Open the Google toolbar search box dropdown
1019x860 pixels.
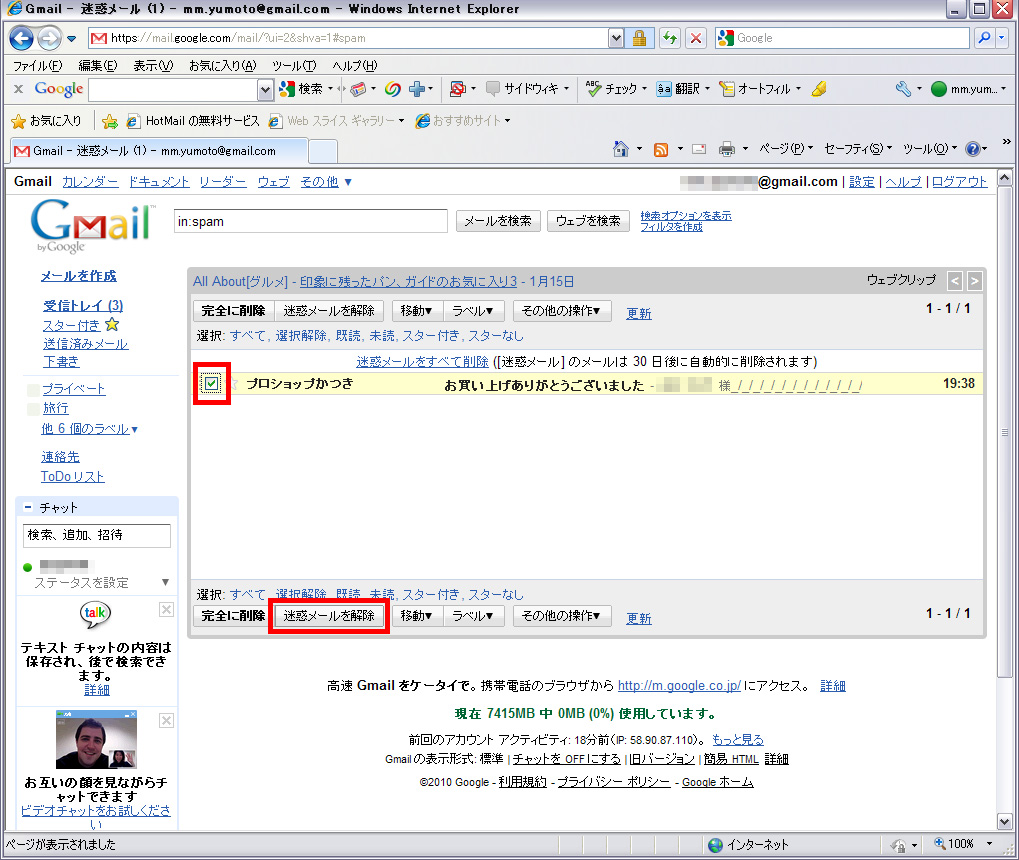(x=265, y=90)
